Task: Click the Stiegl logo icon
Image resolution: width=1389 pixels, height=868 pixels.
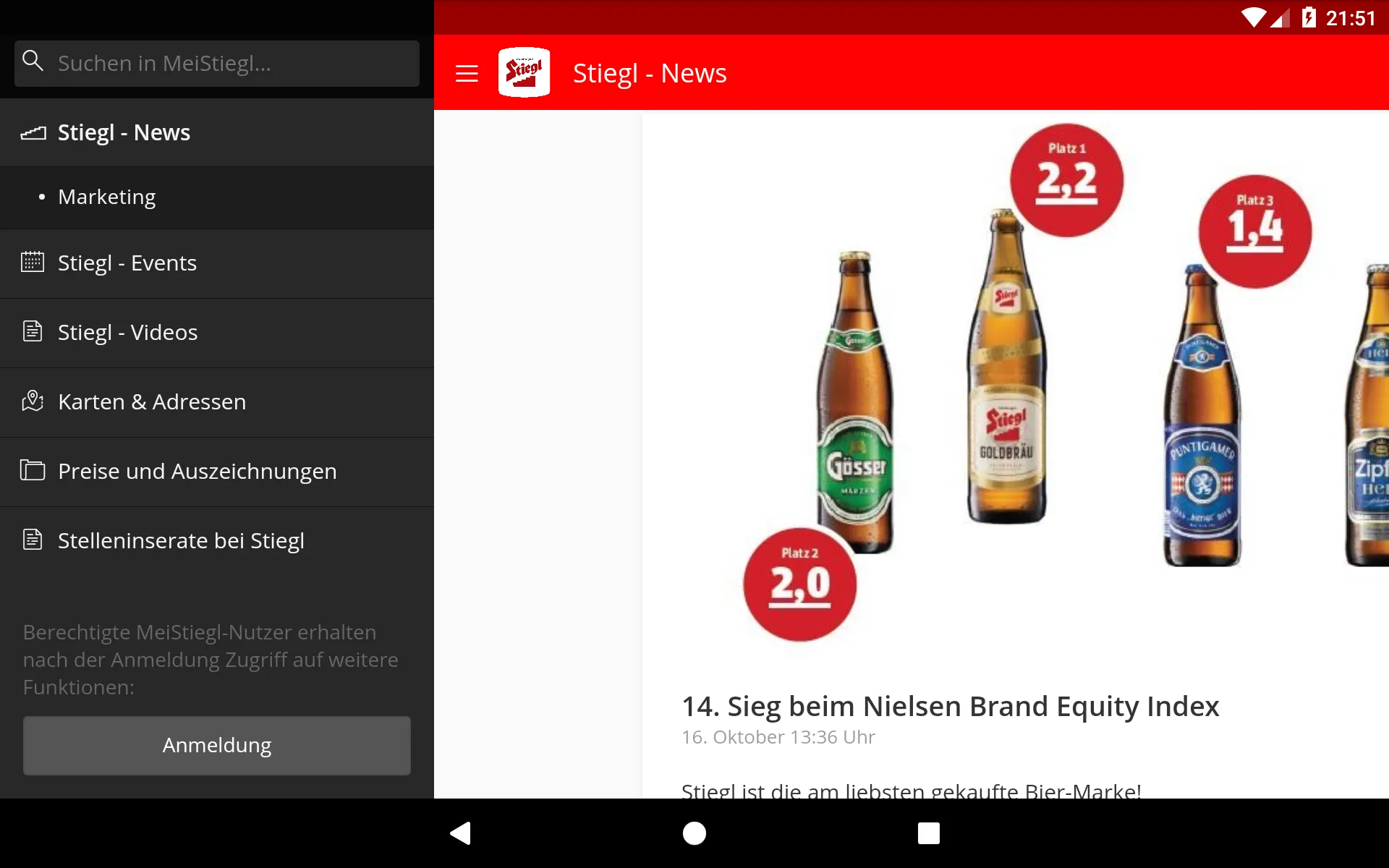Action: pos(525,72)
